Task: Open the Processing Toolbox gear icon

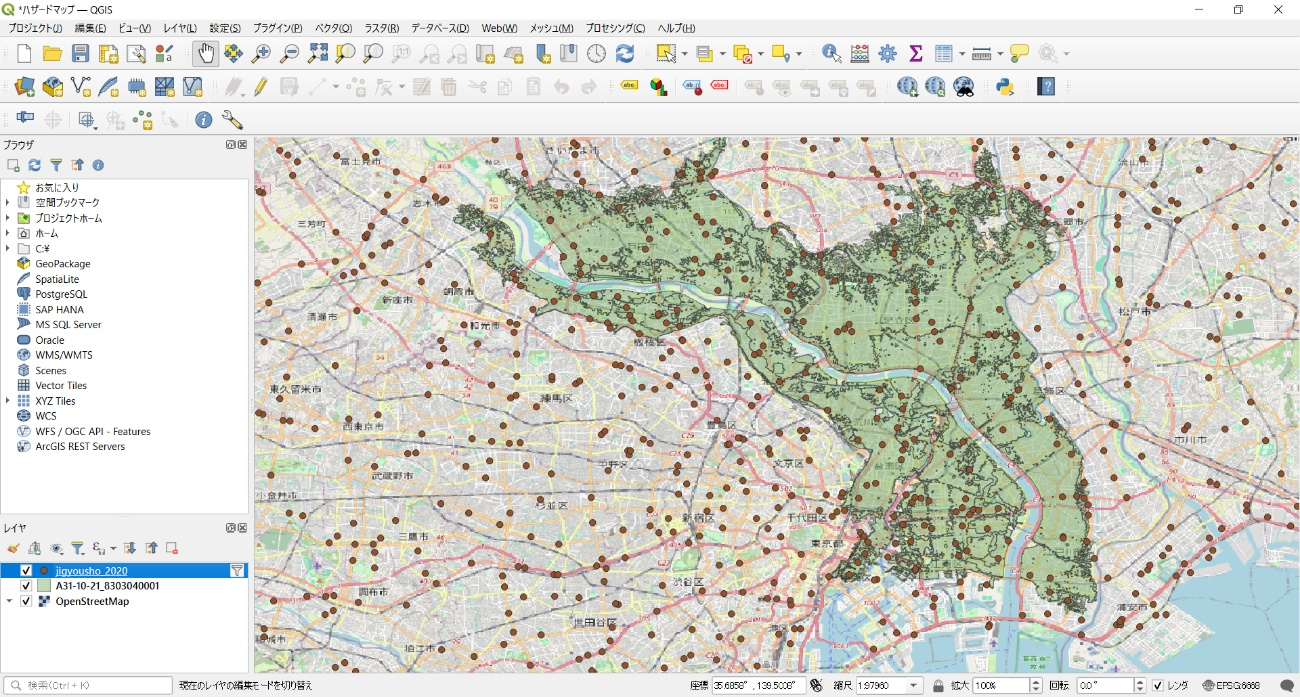Action: click(887, 54)
